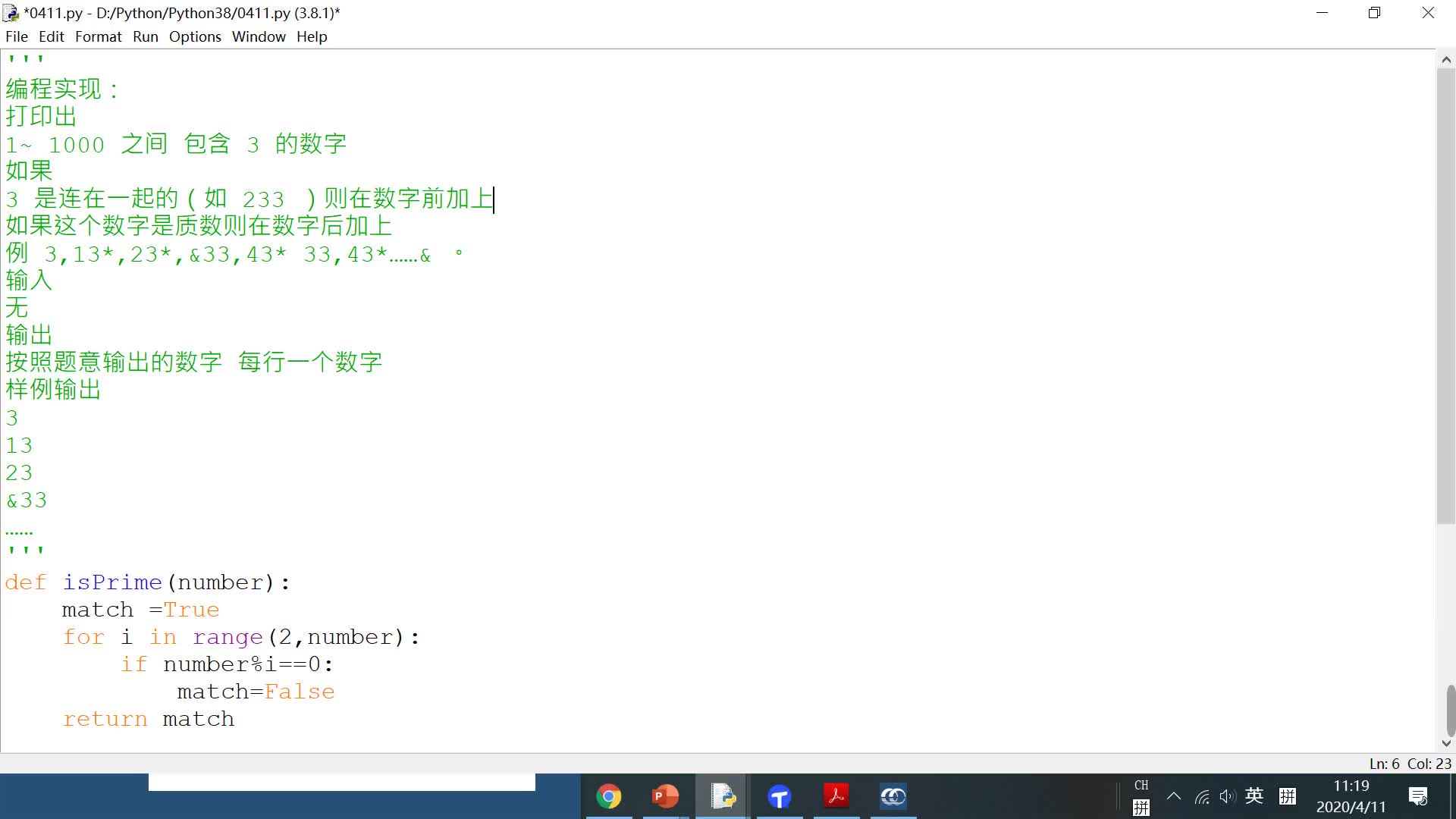Open the Format menu
The height and width of the screenshot is (819, 1456).
(x=99, y=36)
